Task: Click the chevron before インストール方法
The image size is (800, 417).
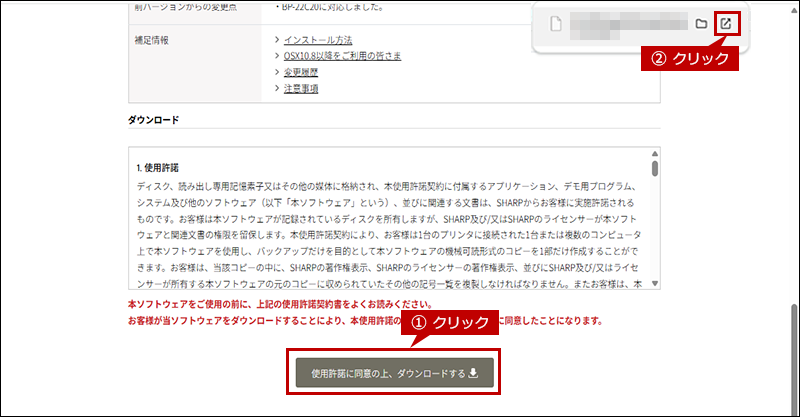Action: click(277, 40)
